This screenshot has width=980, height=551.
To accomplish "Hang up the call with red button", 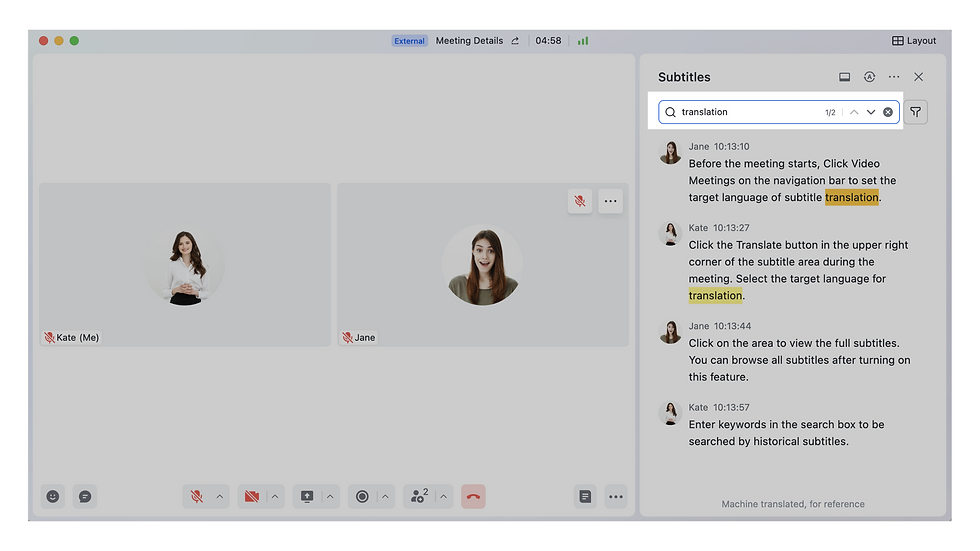I will click(473, 497).
